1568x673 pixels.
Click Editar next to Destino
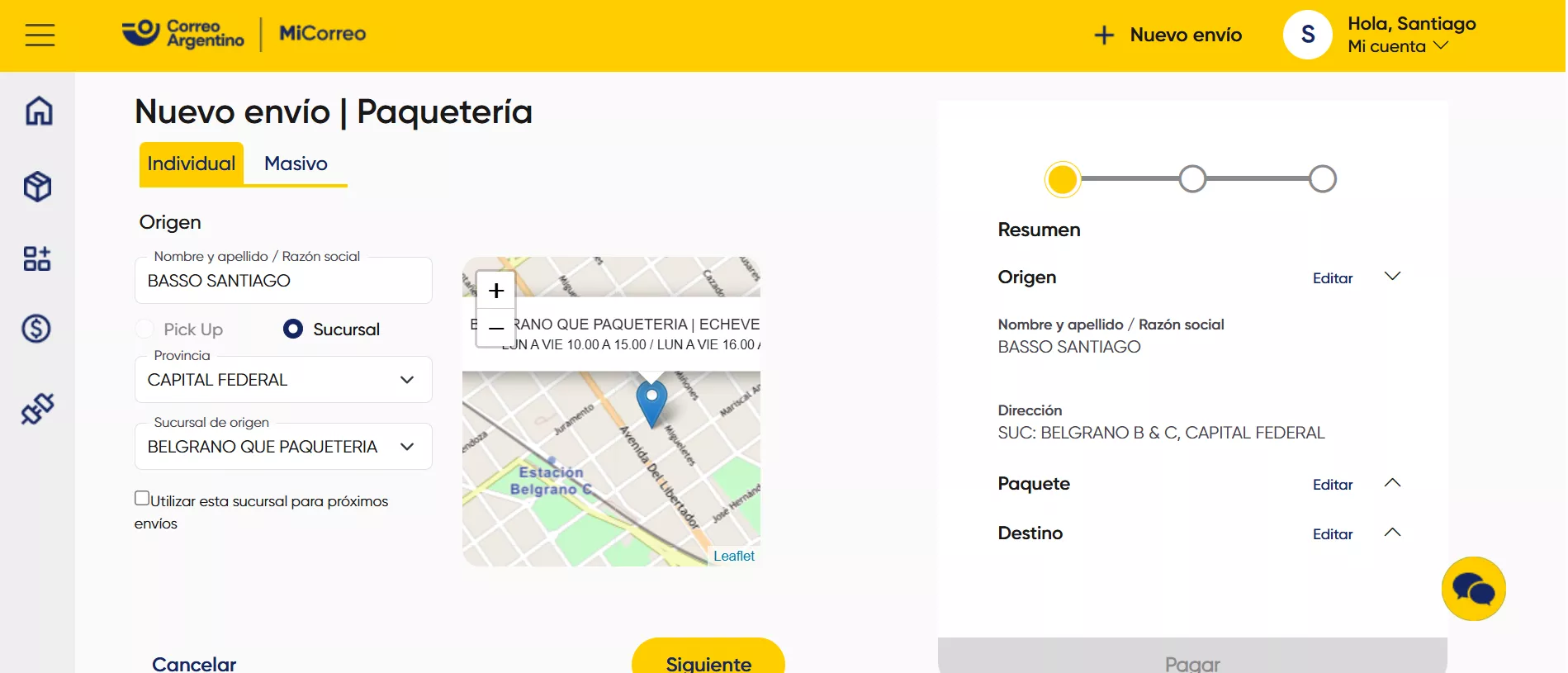point(1333,534)
